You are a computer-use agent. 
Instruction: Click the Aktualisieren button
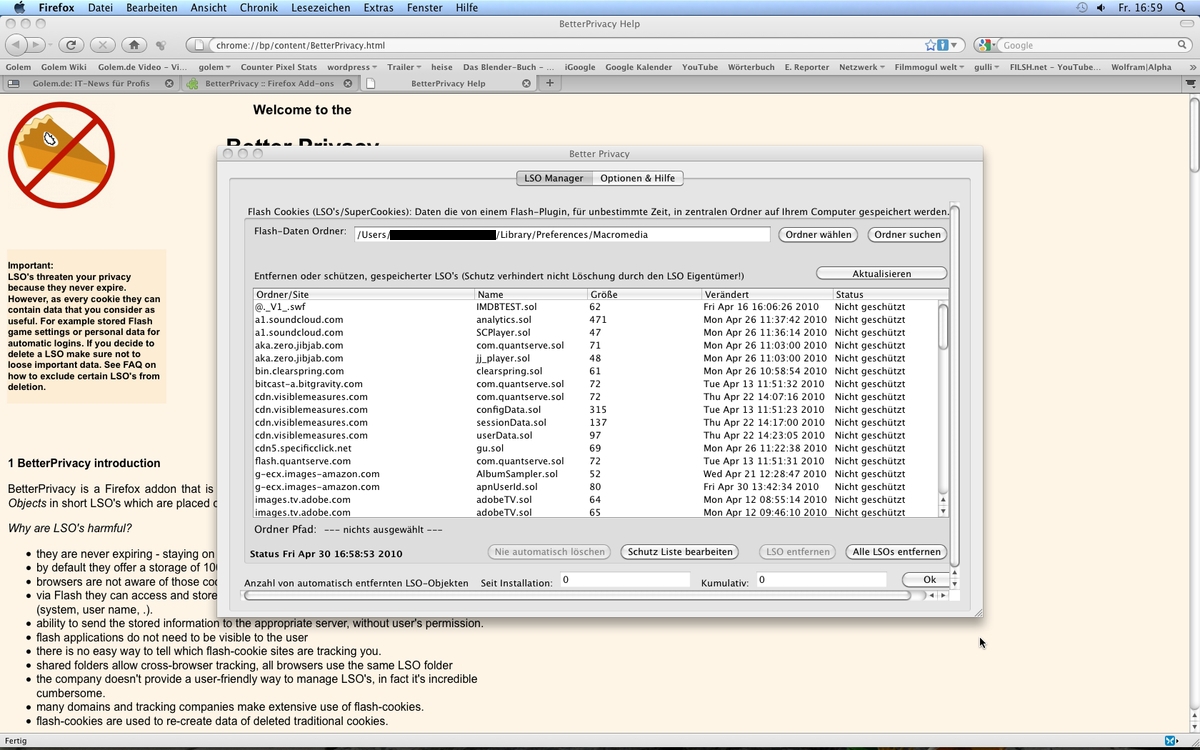881,273
